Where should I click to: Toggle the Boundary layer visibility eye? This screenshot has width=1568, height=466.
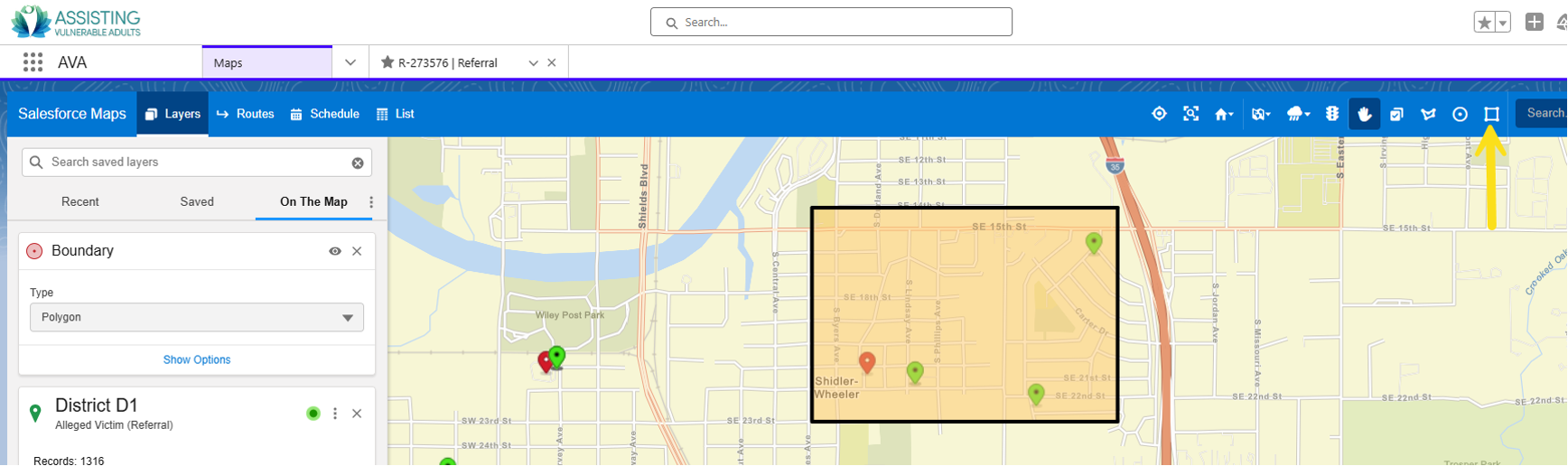pyautogui.click(x=335, y=251)
